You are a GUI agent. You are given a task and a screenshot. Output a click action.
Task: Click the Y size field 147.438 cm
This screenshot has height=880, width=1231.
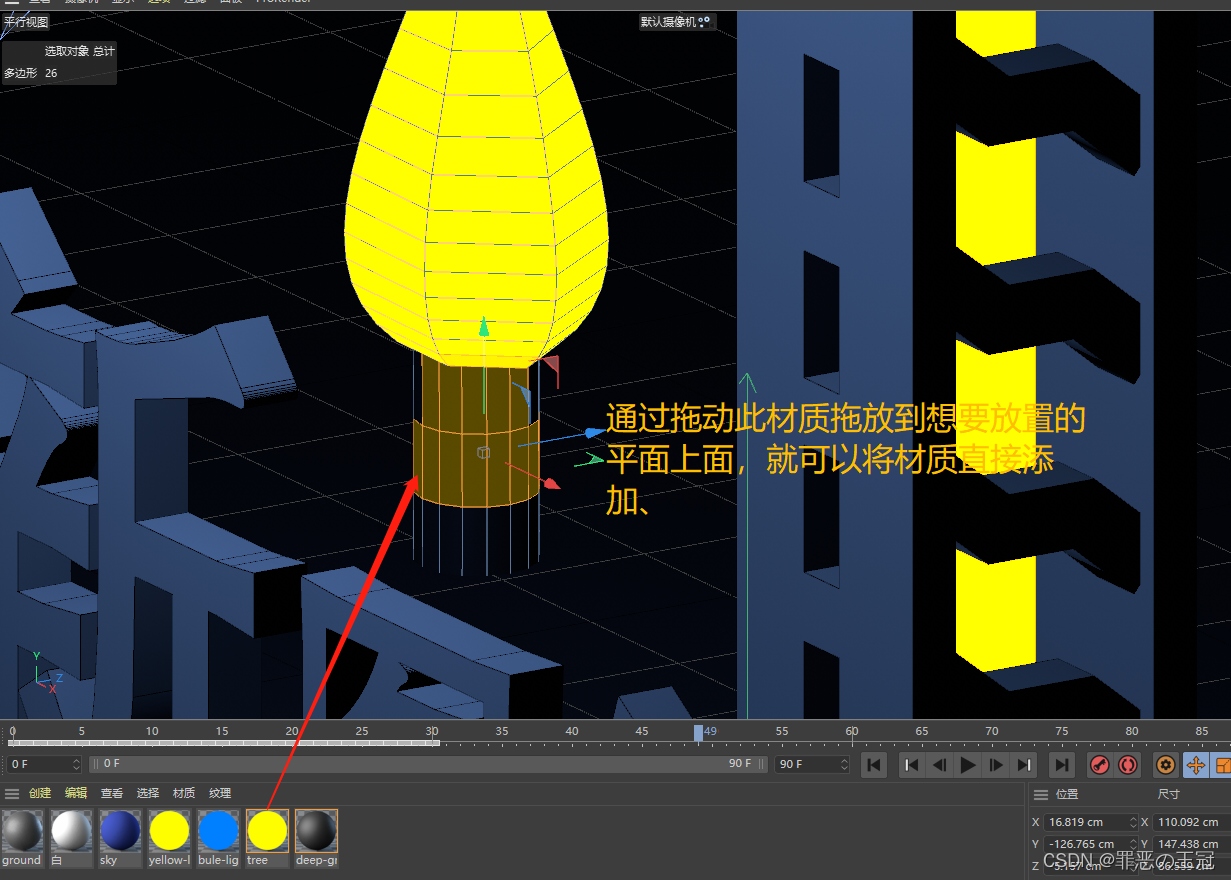click(x=1192, y=844)
